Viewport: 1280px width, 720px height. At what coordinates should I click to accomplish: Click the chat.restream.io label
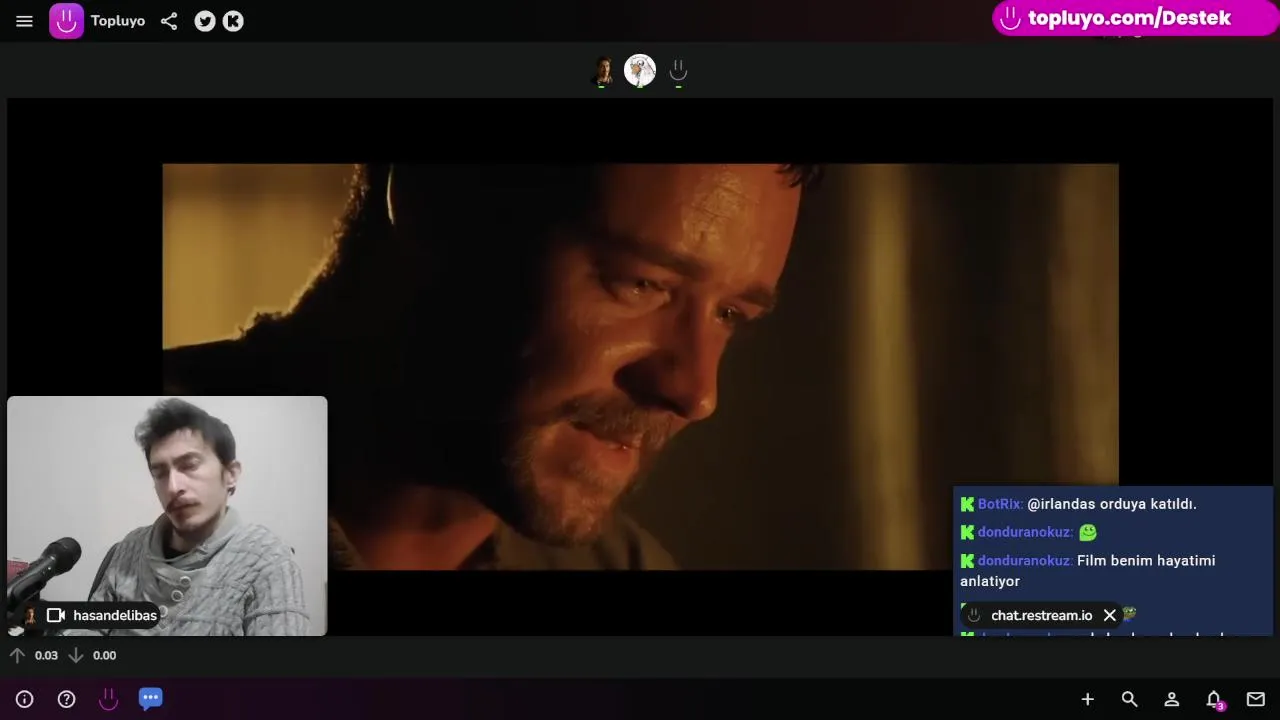tap(1041, 616)
